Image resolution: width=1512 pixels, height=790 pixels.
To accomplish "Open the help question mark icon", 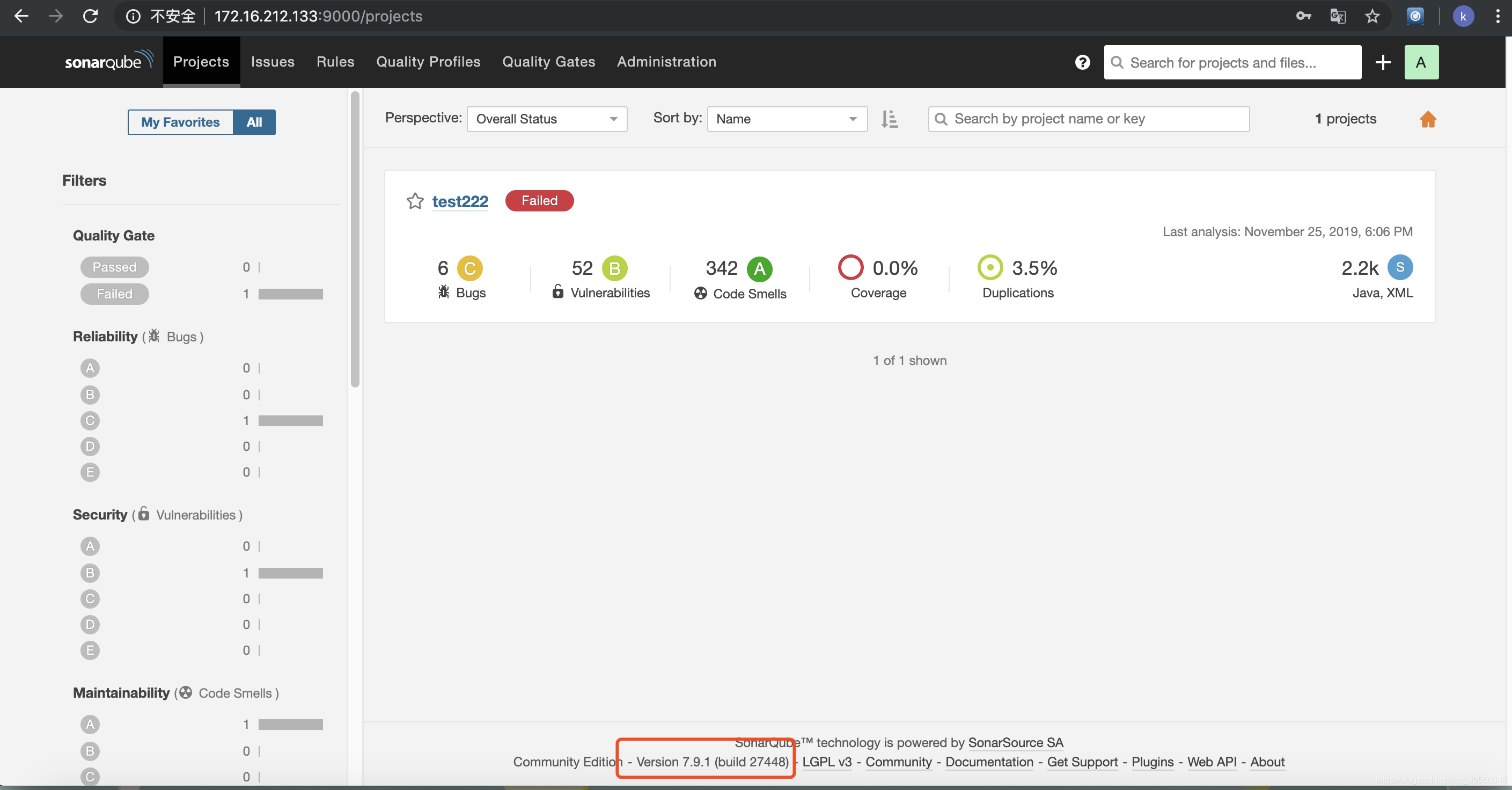I will click(1082, 62).
